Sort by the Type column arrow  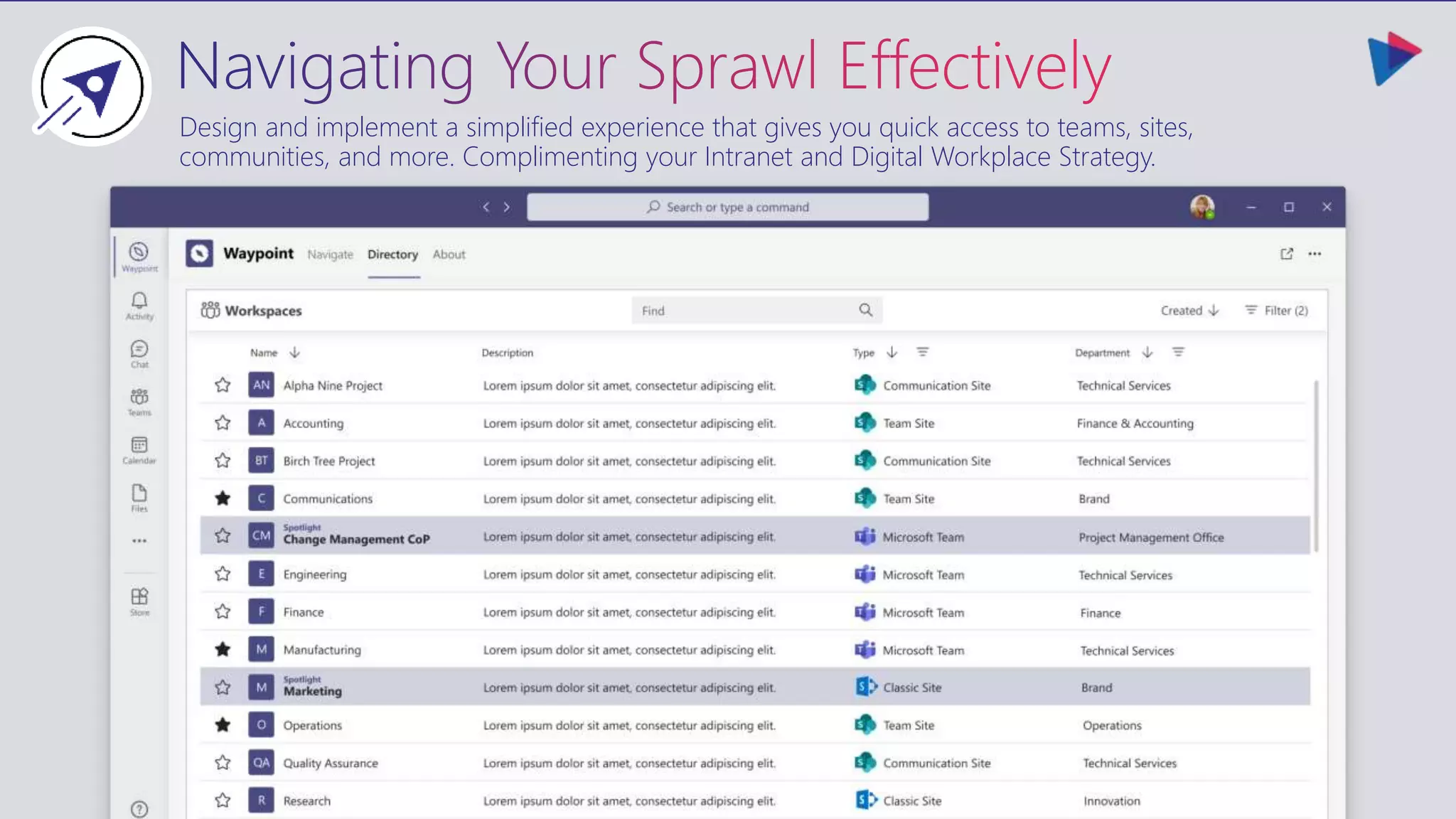(x=892, y=352)
